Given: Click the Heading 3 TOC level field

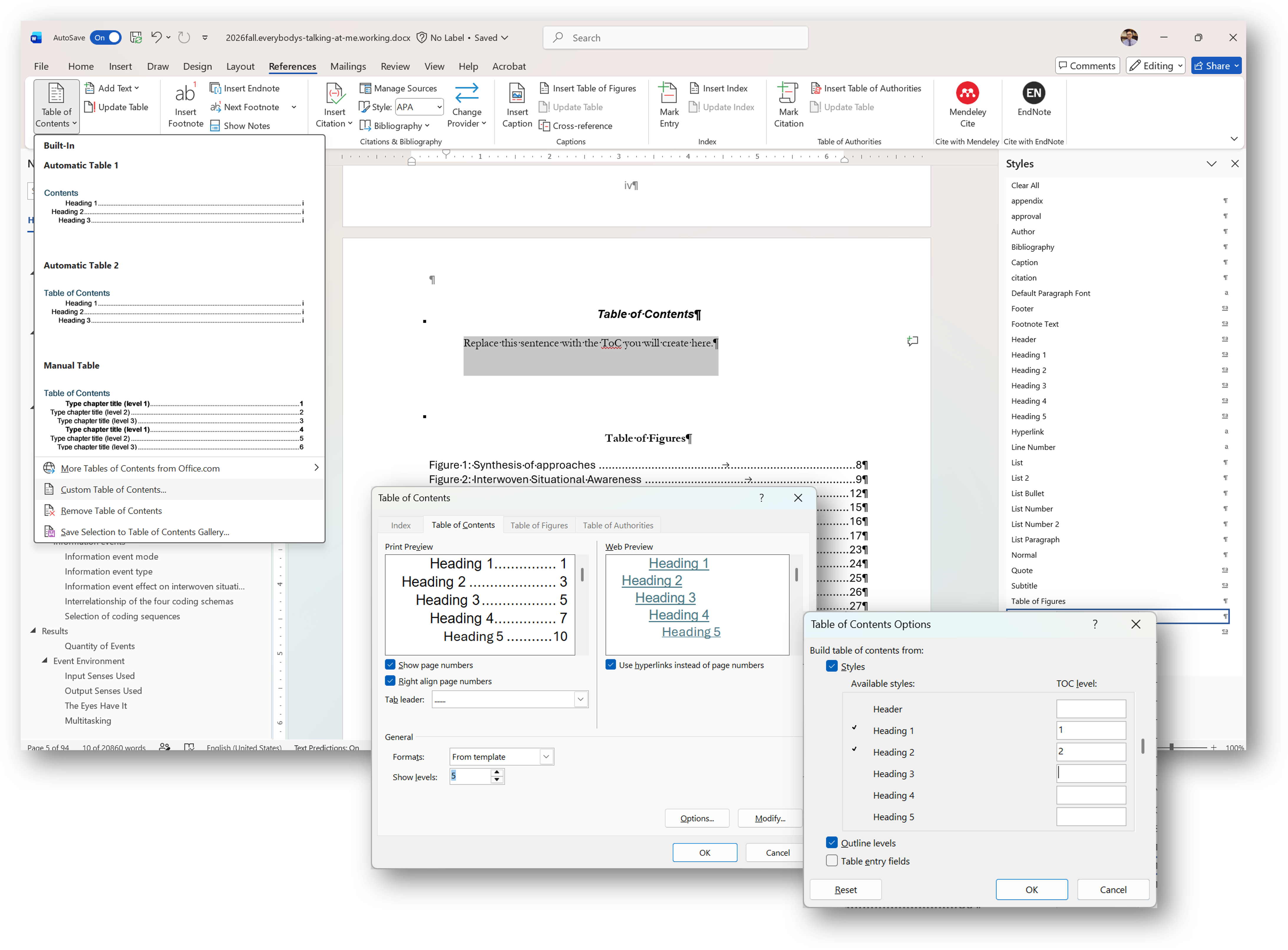Looking at the screenshot, I should (x=1090, y=773).
